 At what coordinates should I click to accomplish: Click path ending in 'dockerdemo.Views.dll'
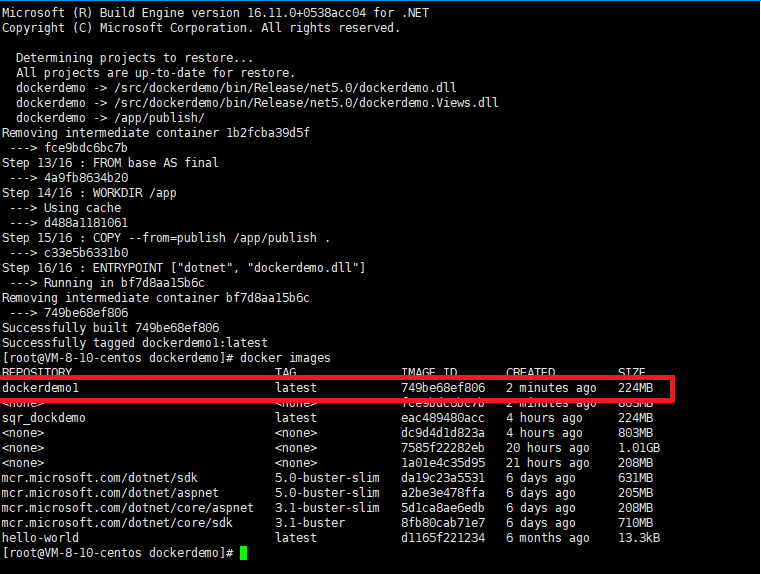pos(306,103)
